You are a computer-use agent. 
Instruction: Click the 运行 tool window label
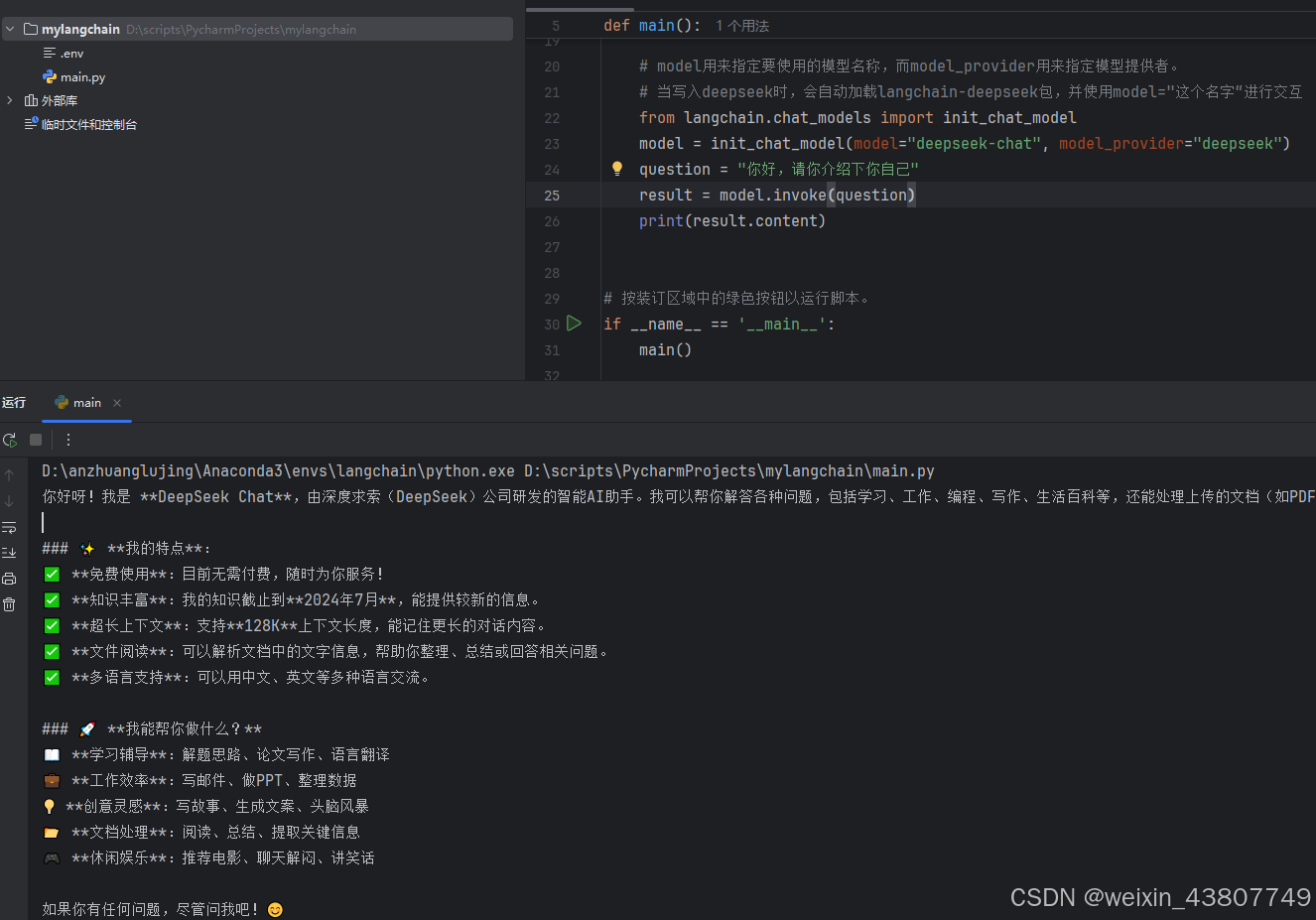(14, 403)
